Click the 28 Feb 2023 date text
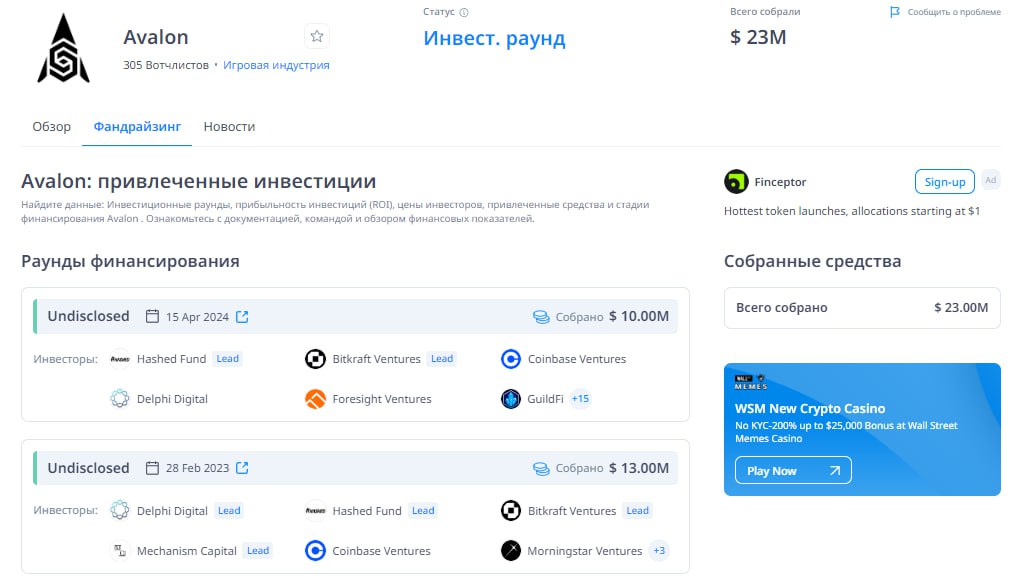Image resolution: width=1030 pixels, height=586 pixels. click(197, 468)
